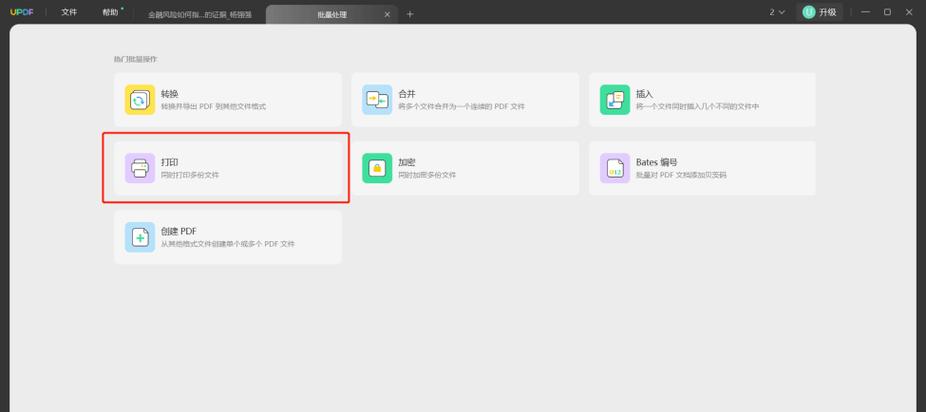Select the blue 合并 merge icon
This screenshot has width=926, height=412.
(377, 100)
